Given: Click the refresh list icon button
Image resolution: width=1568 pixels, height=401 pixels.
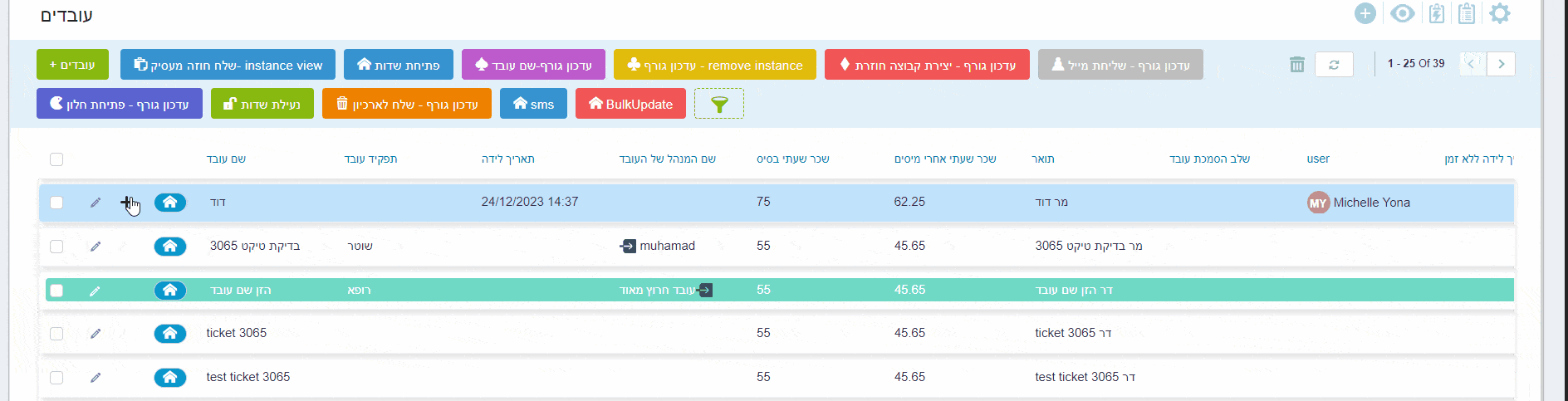Looking at the screenshot, I should coord(1334,64).
